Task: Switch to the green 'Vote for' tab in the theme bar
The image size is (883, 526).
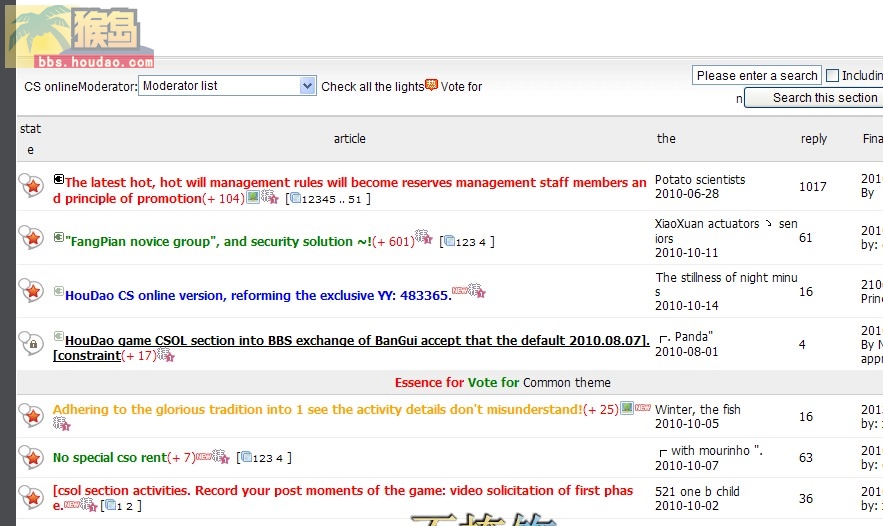Action: click(x=493, y=383)
